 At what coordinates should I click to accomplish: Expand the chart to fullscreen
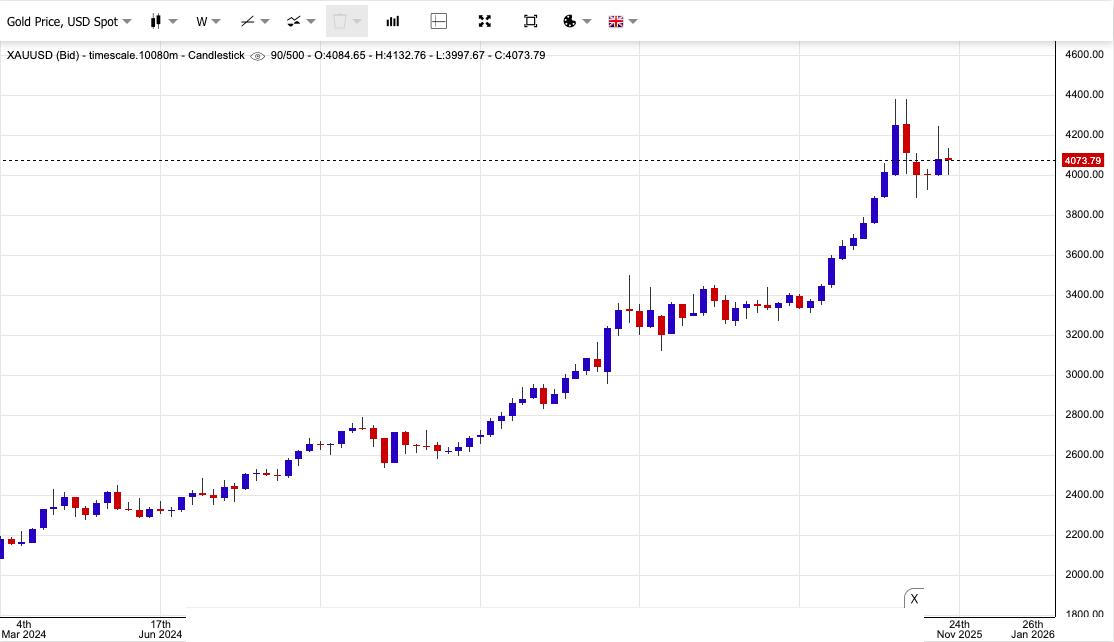[x=485, y=21]
